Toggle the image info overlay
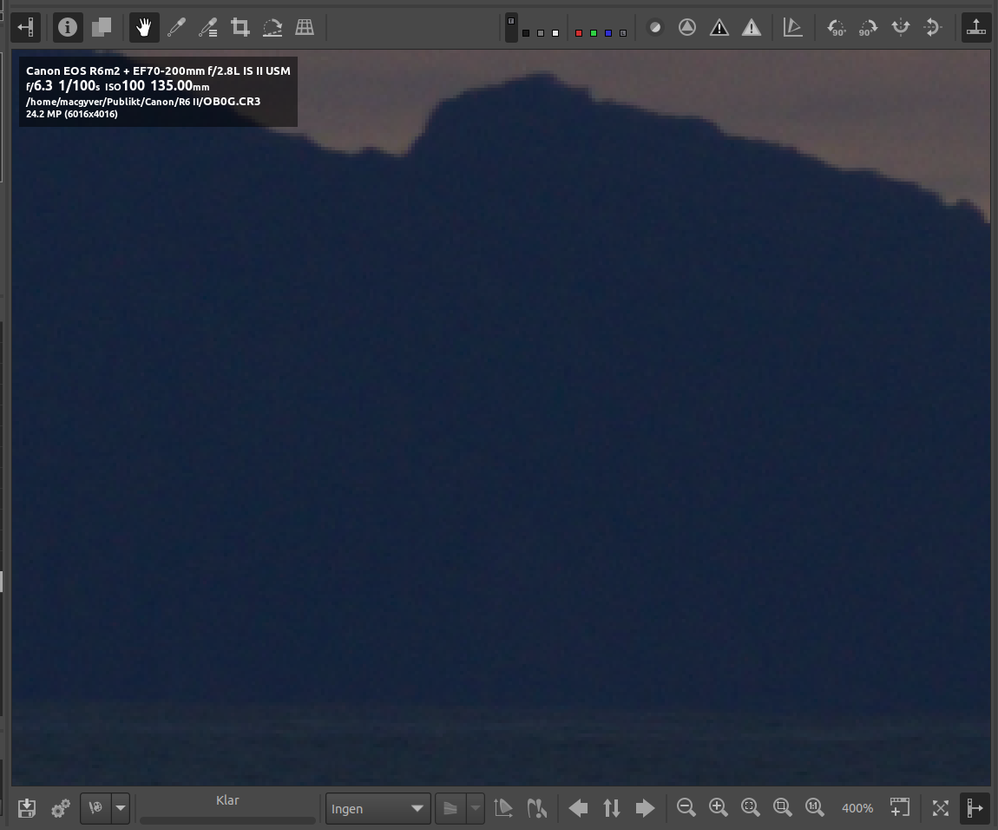 tap(68, 27)
